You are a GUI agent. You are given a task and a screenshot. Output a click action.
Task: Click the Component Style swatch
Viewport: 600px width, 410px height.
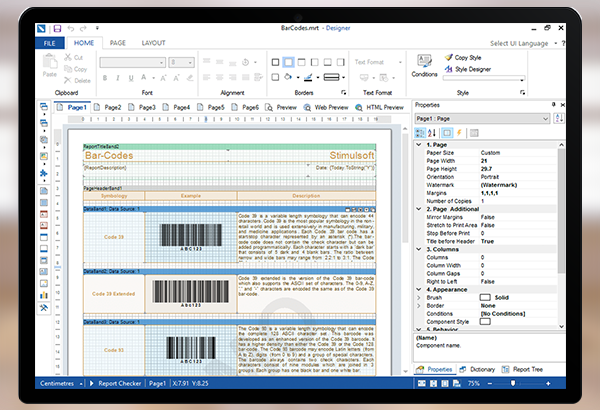[x=485, y=322]
